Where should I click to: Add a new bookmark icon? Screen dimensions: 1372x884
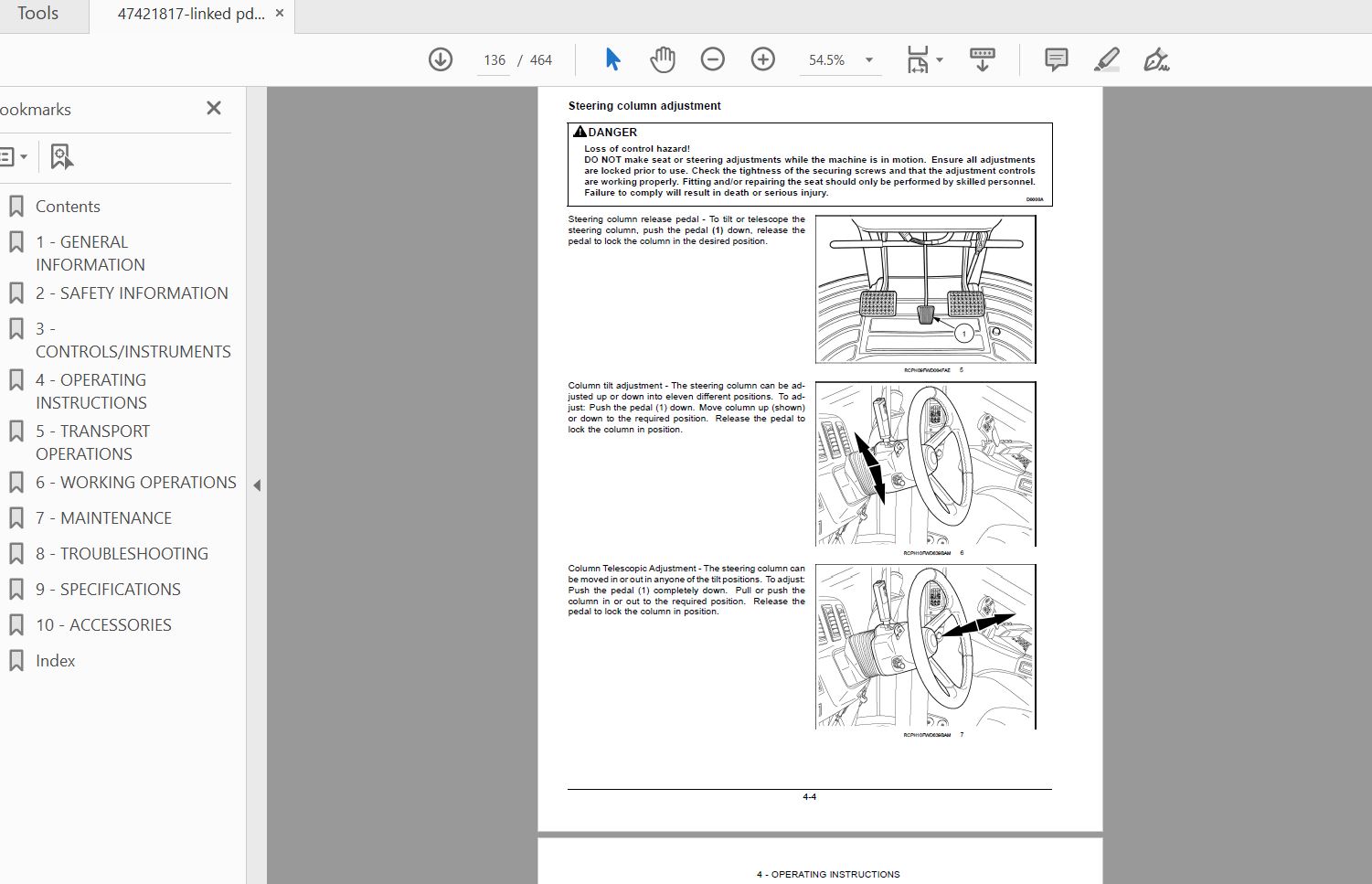tap(61, 156)
